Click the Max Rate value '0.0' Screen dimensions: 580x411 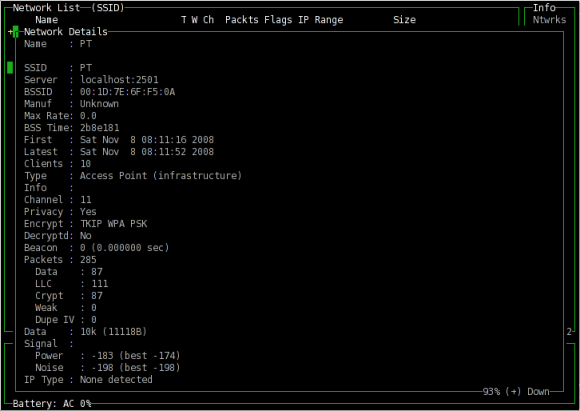(x=88, y=116)
